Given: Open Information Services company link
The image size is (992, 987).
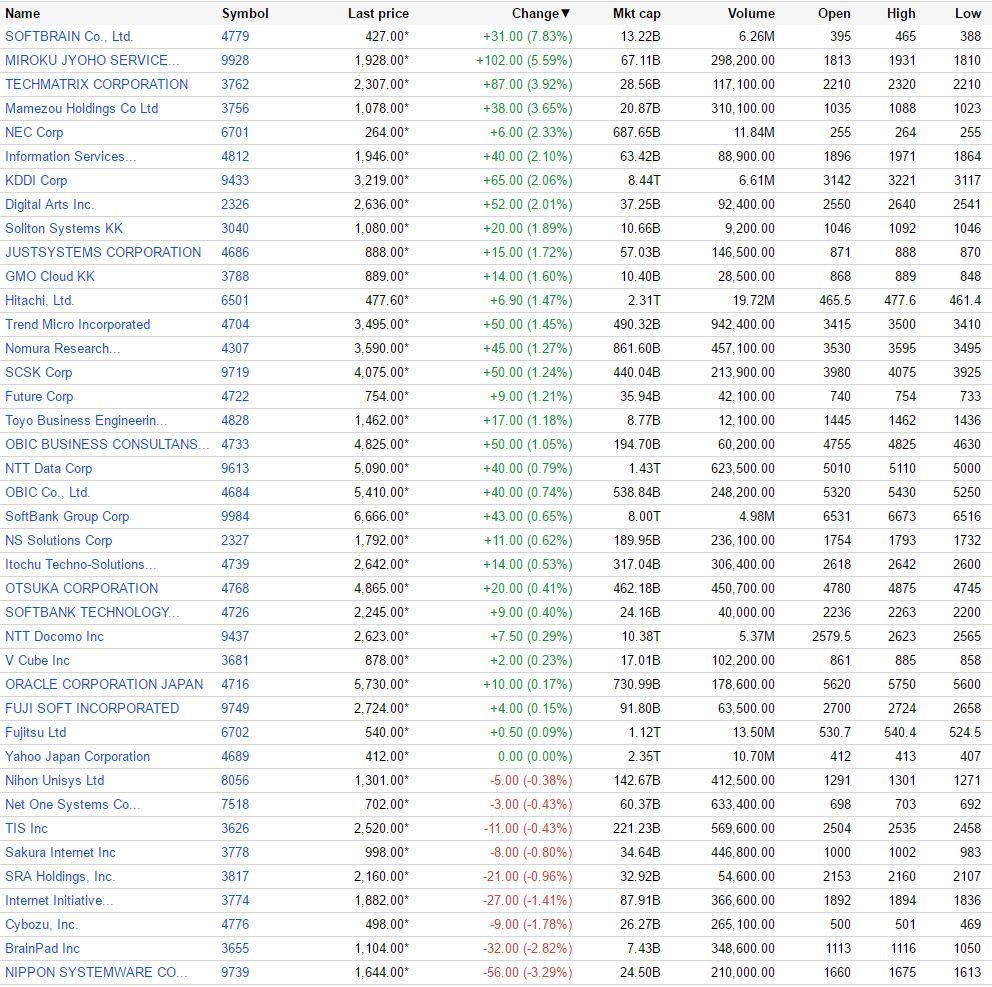Looking at the screenshot, I should pos(70,157).
